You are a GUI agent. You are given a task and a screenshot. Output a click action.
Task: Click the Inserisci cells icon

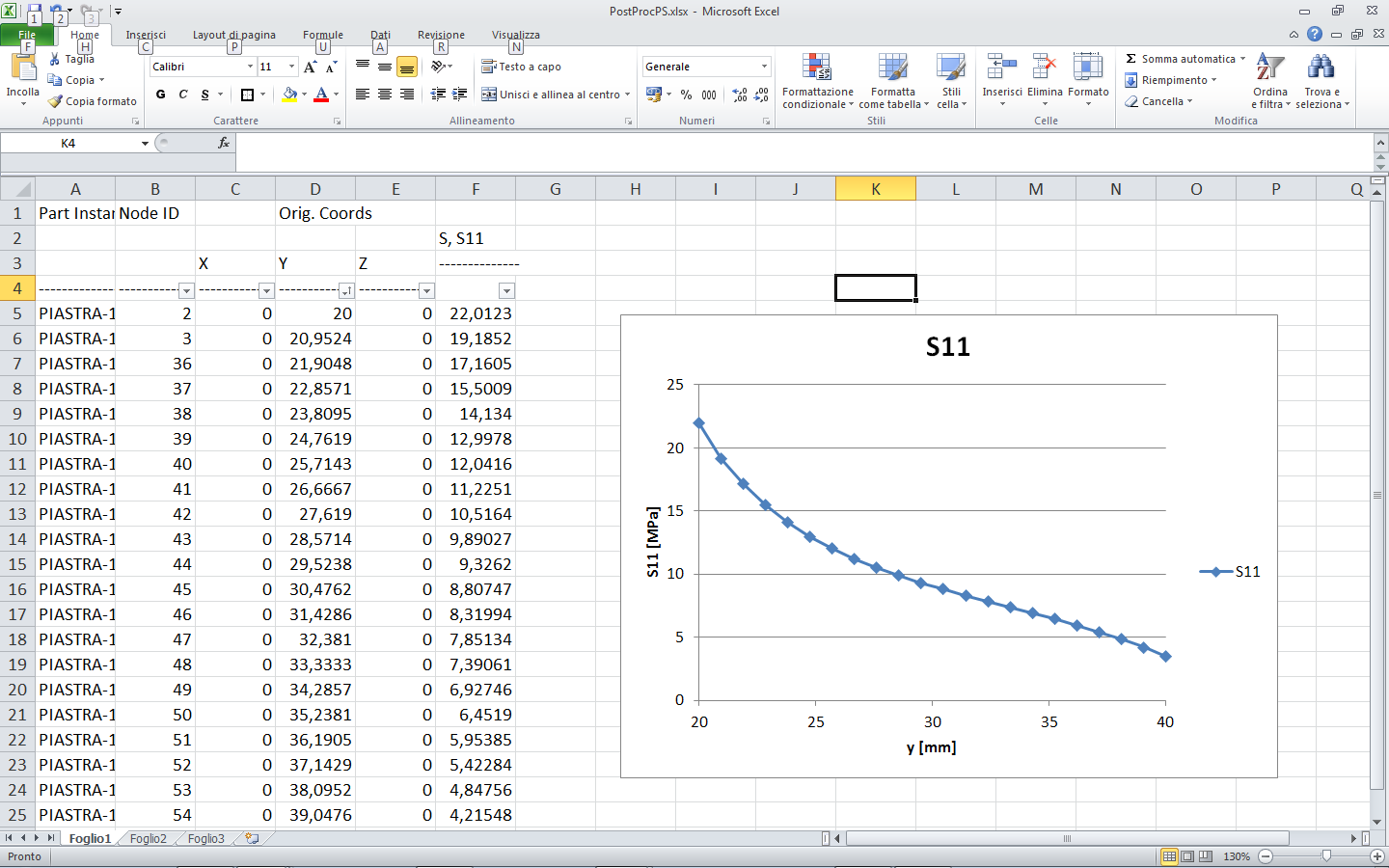coord(1002,67)
